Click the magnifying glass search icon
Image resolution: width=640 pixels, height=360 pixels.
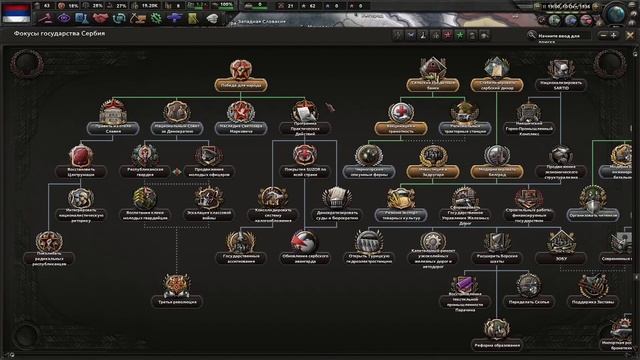[531, 36]
